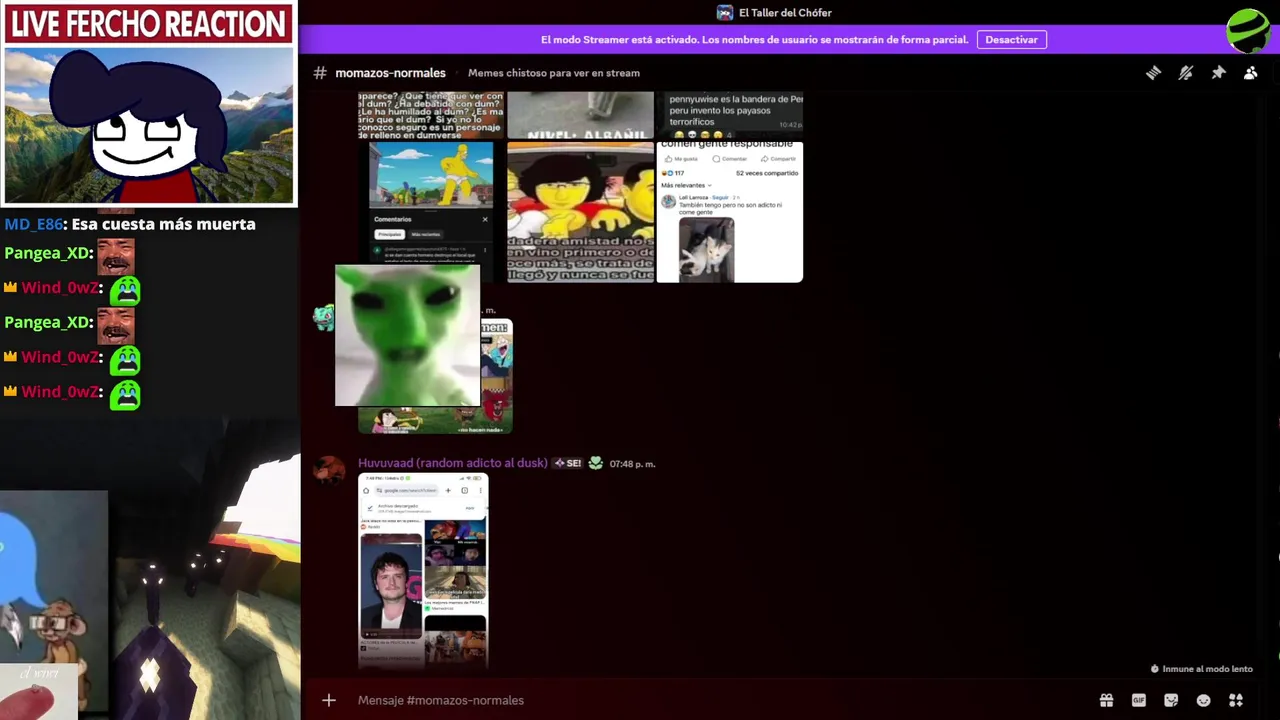
Task: Click the channel name 'momazos-normales'
Action: [390, 73]
